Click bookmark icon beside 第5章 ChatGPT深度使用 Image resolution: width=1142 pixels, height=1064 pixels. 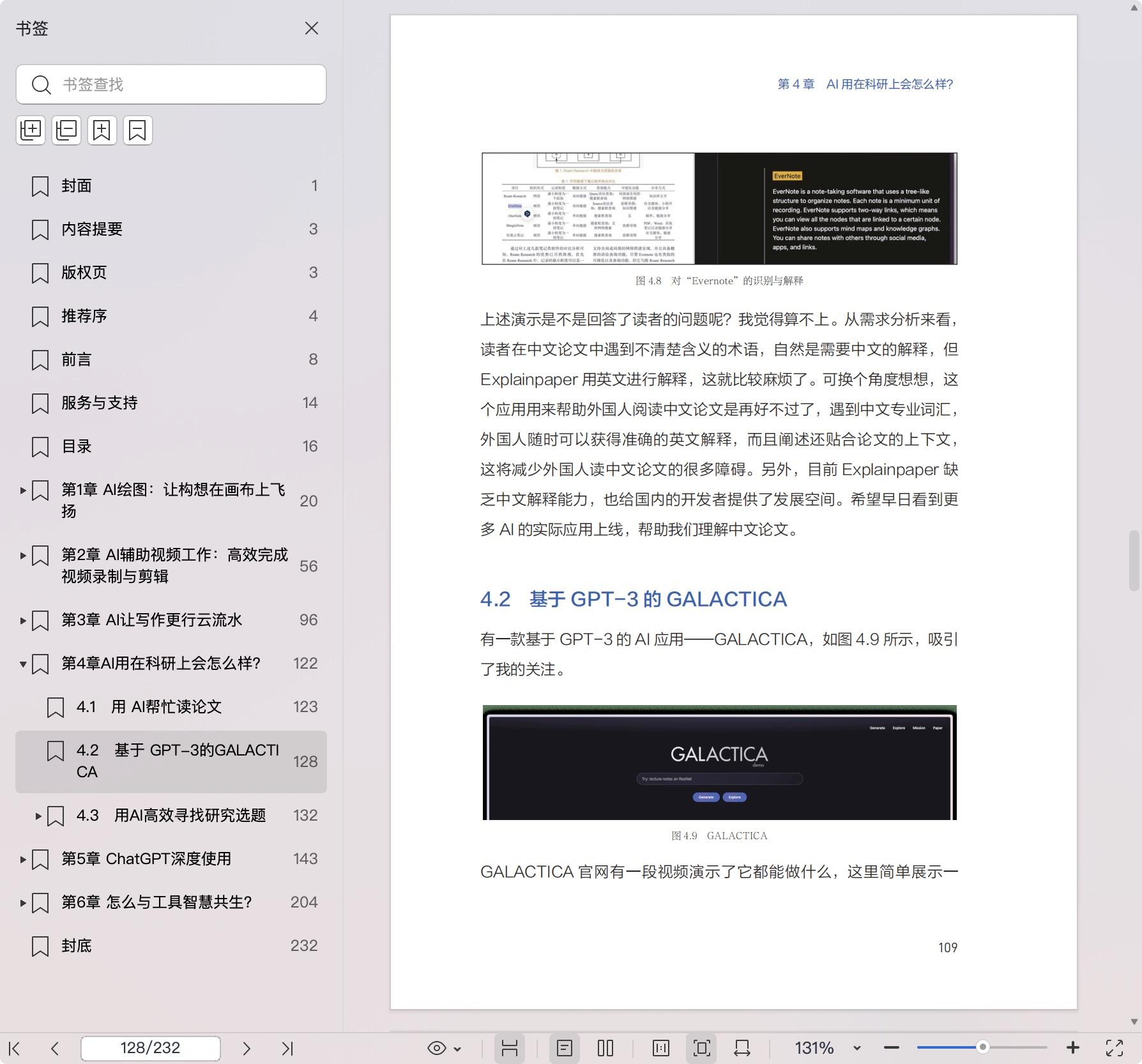(40, 860)
